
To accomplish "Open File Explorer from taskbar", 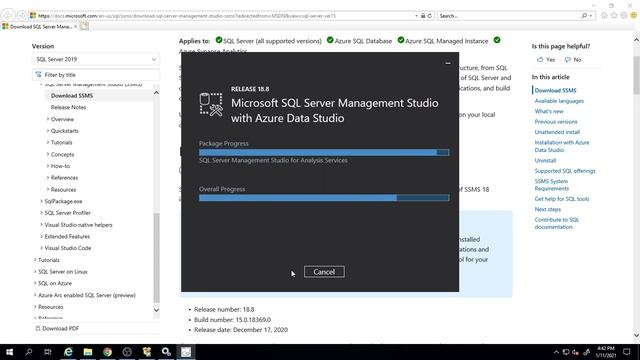I will point(88,352).
